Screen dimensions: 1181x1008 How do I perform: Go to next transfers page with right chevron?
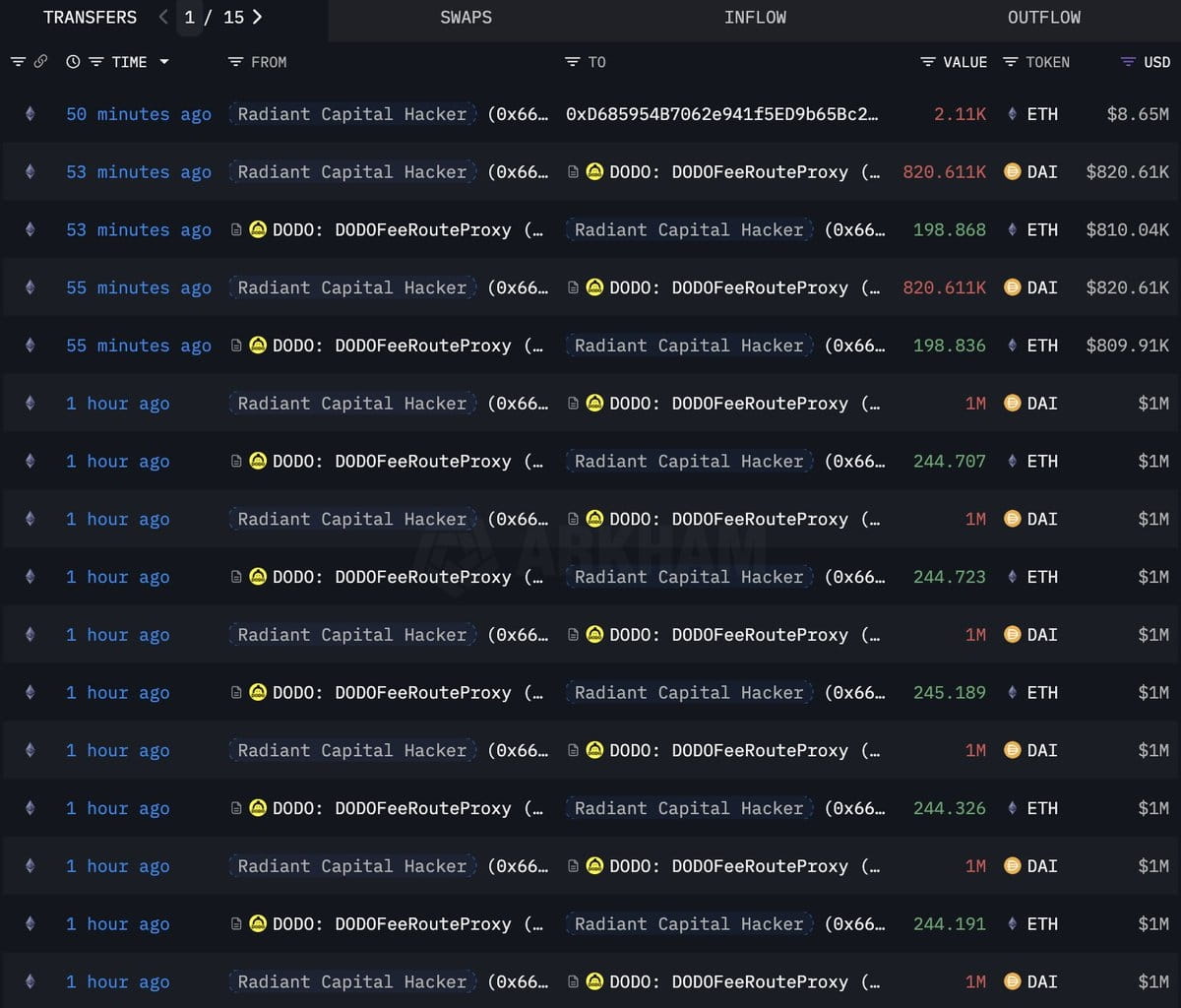click(257, 17)
